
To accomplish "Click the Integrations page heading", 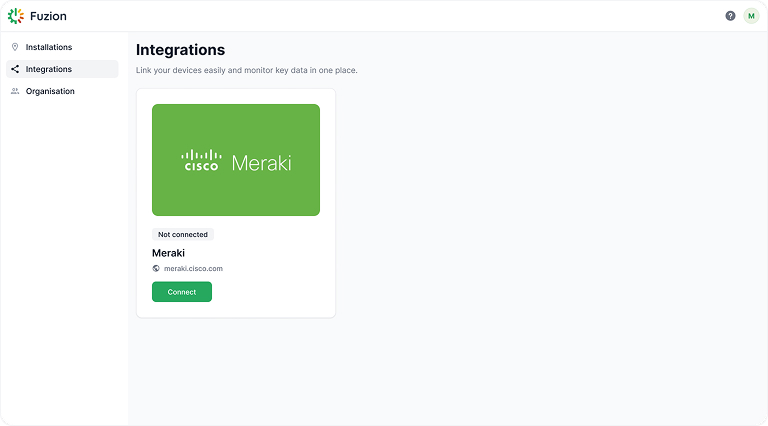I will pyautogui.click(x=180, y=50).
